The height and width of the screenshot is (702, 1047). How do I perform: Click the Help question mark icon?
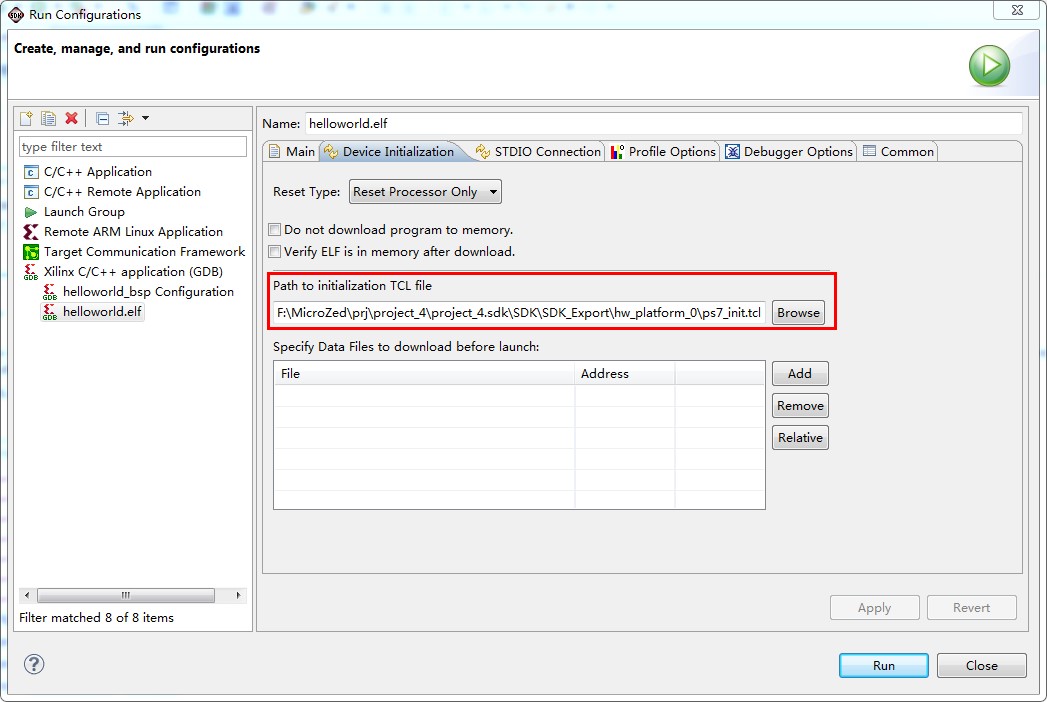tap(34, 664)
